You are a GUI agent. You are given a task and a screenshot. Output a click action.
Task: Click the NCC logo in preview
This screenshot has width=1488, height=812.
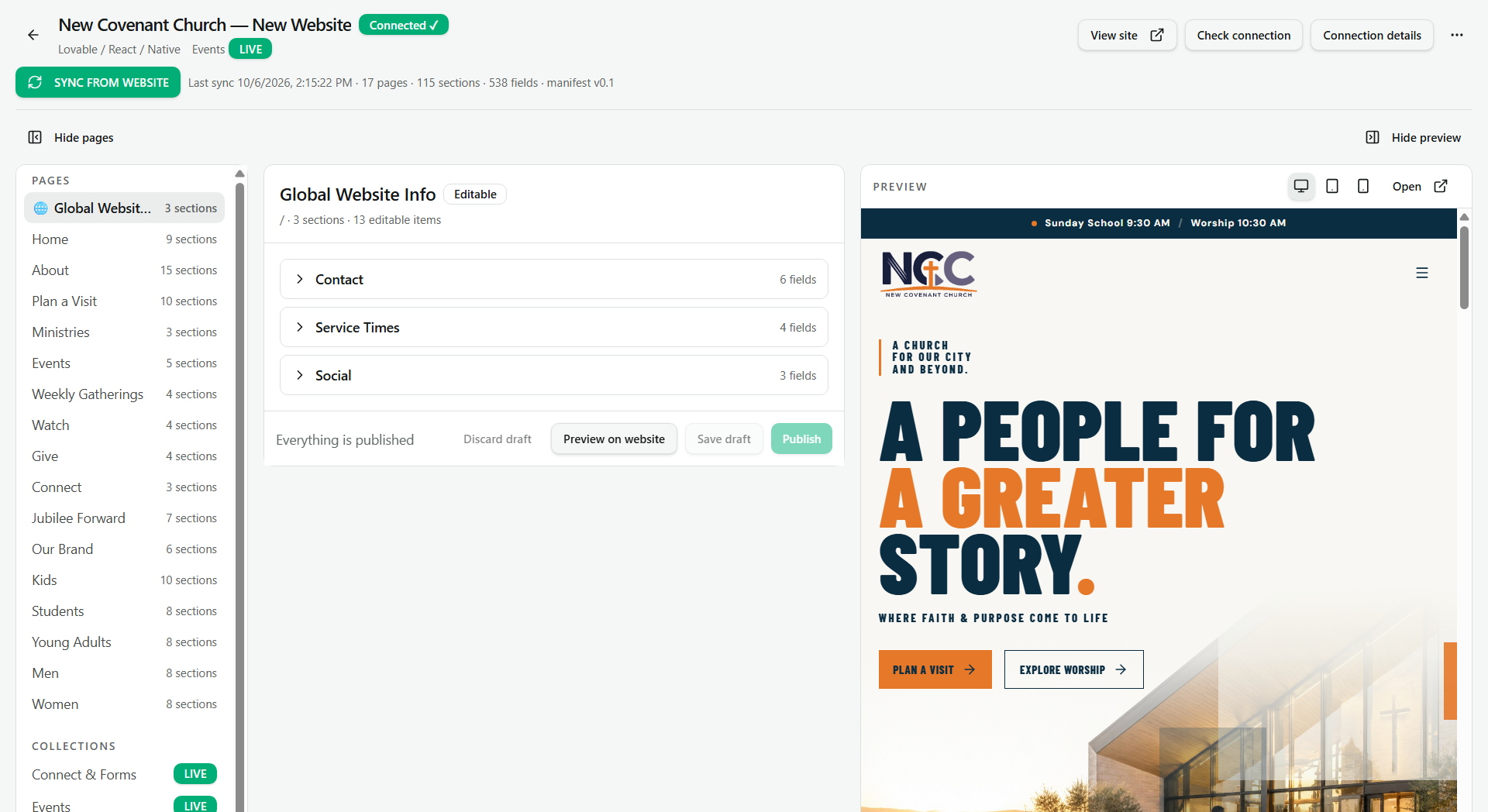[x=928, y=274]
